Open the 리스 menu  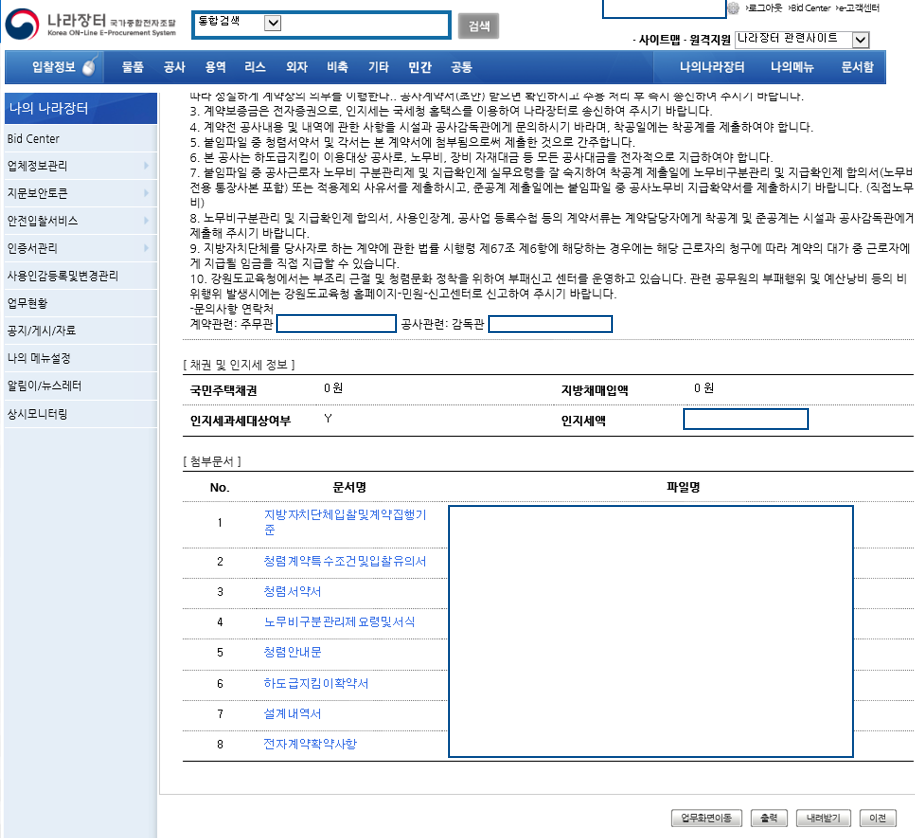pos(255,67)
